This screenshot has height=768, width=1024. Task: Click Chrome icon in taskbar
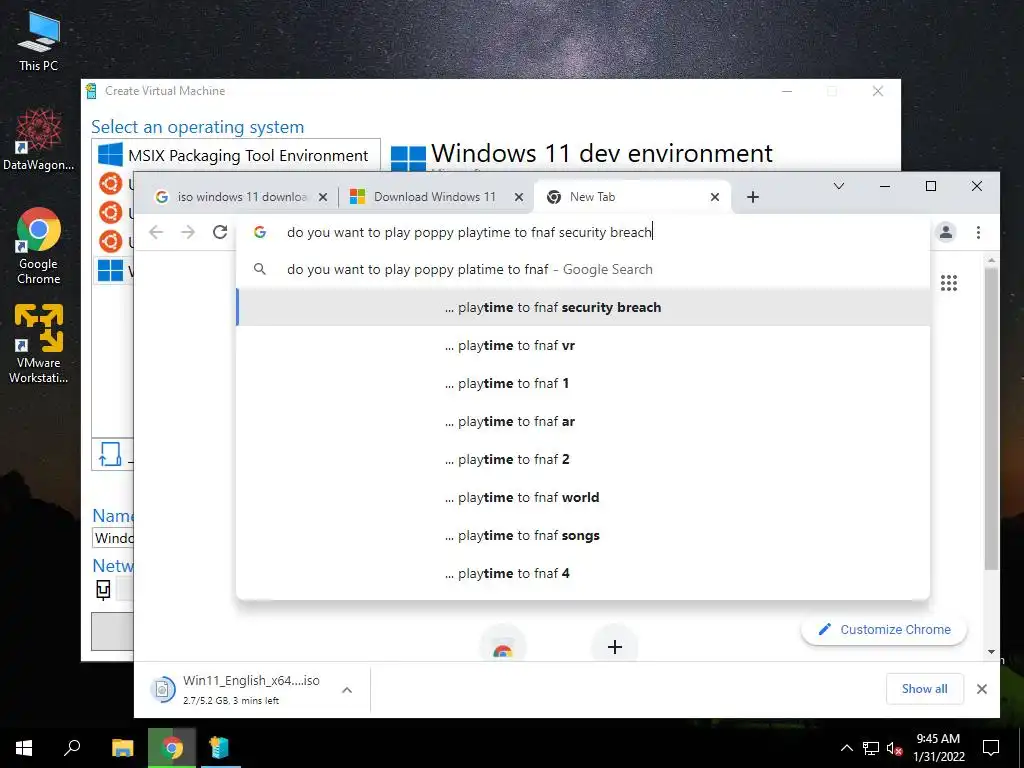172,748
